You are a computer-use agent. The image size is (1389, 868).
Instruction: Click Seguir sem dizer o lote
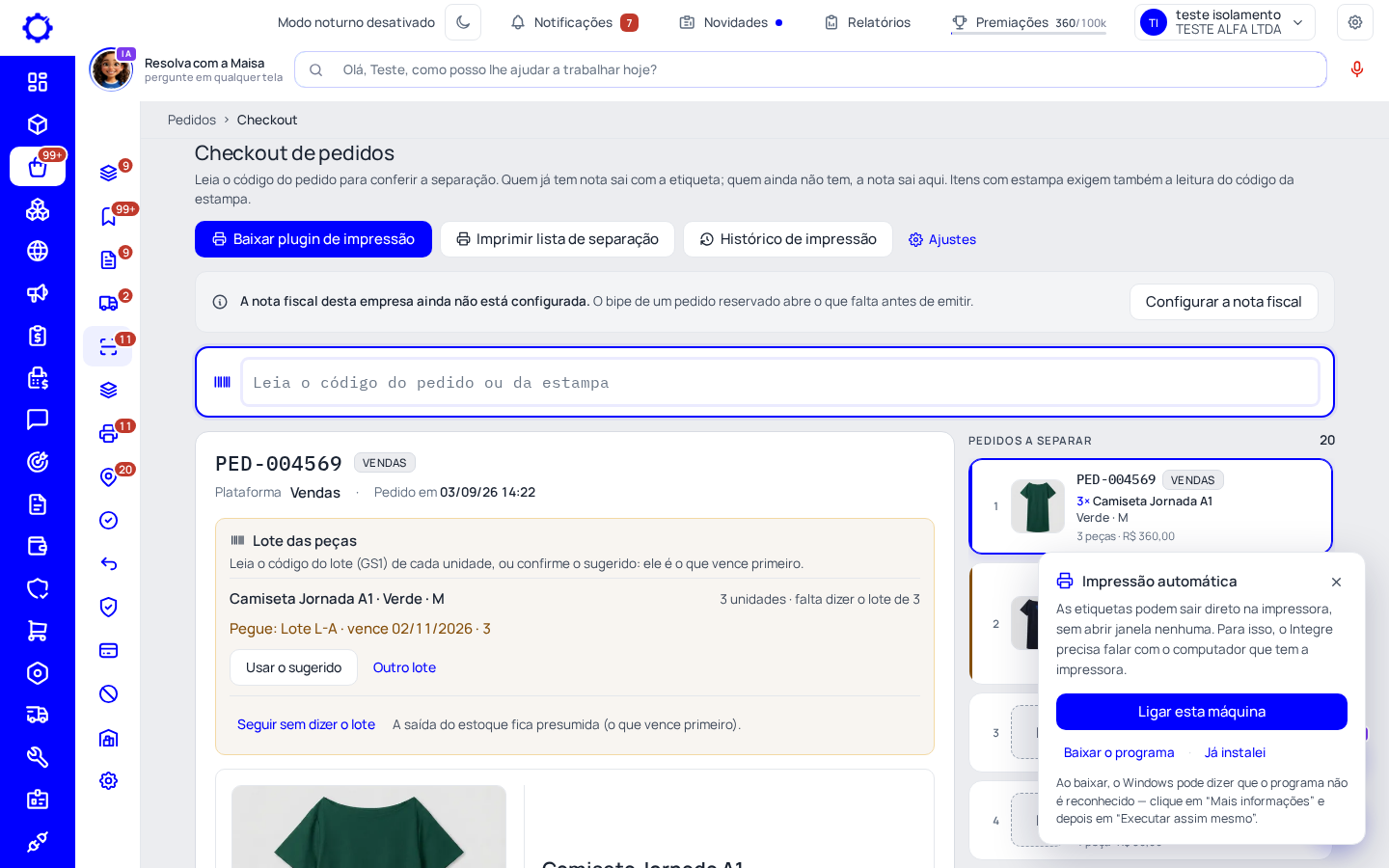point(306,724)
